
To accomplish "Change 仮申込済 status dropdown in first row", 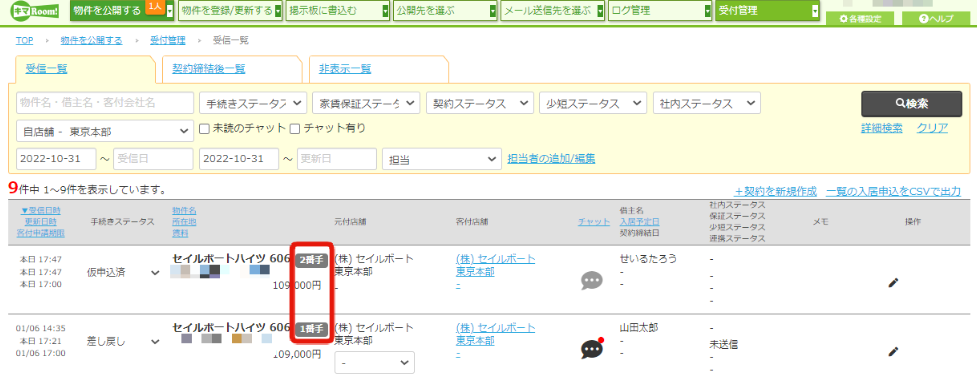I will (x=123, y=272).
